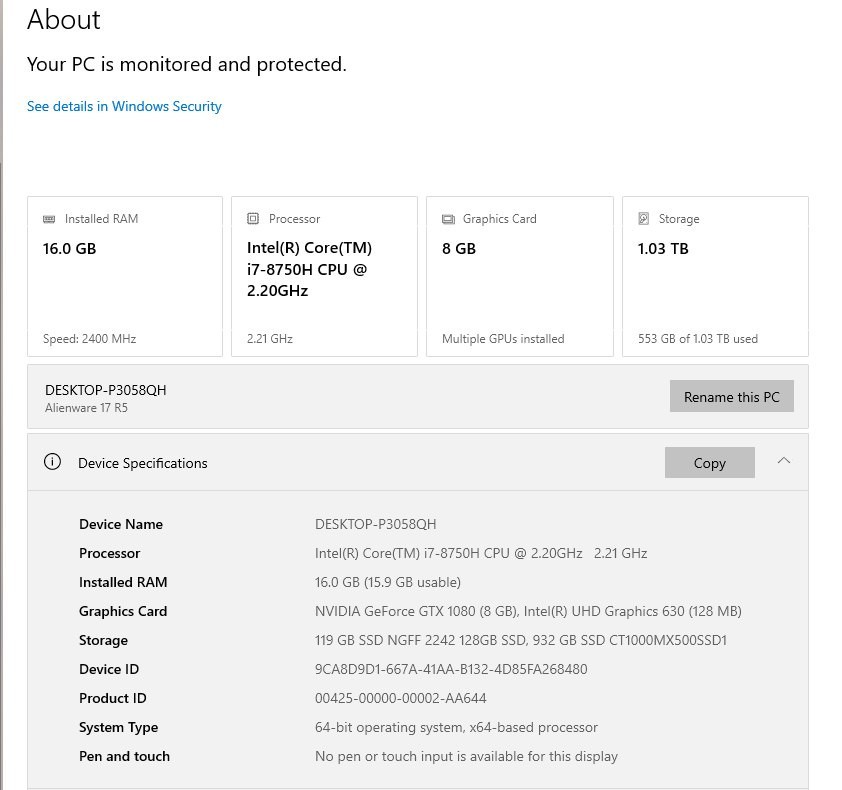The width and height of the screenshot is (842, 790).
Task: Click the Multiple GPUs installed text
Action: [x=503, y=339]
